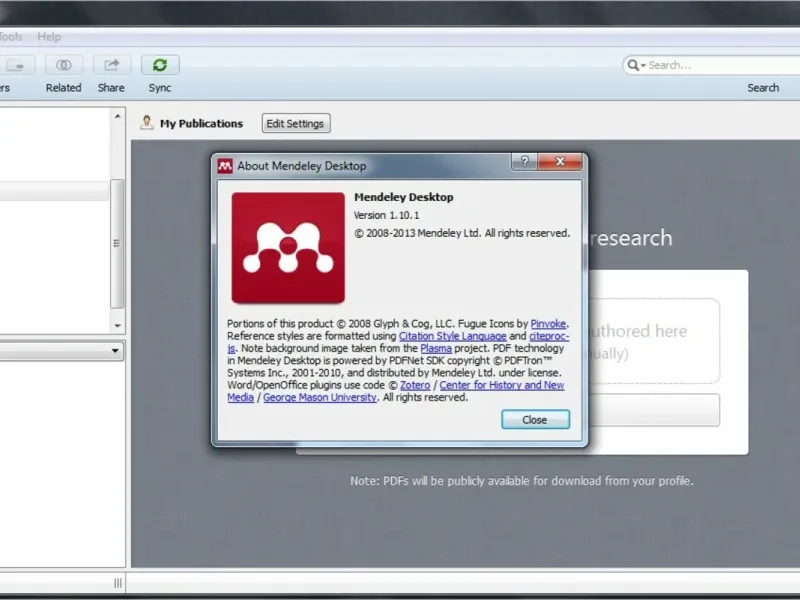The height and width of the screenshot is (600, 800).
Task: Click the 'Version 1.10.1' text
Action: 386,215
